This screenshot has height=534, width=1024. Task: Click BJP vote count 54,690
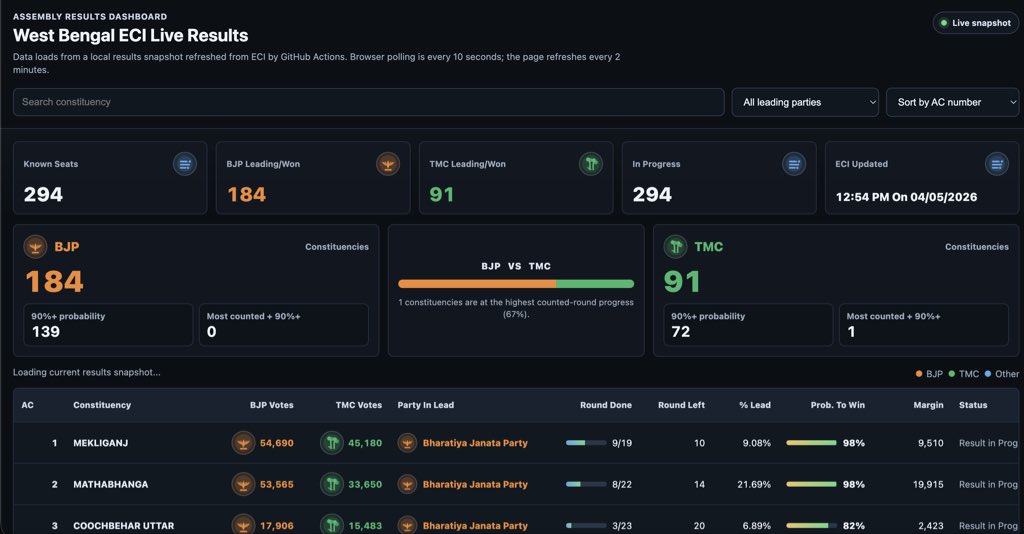point(277,443)
